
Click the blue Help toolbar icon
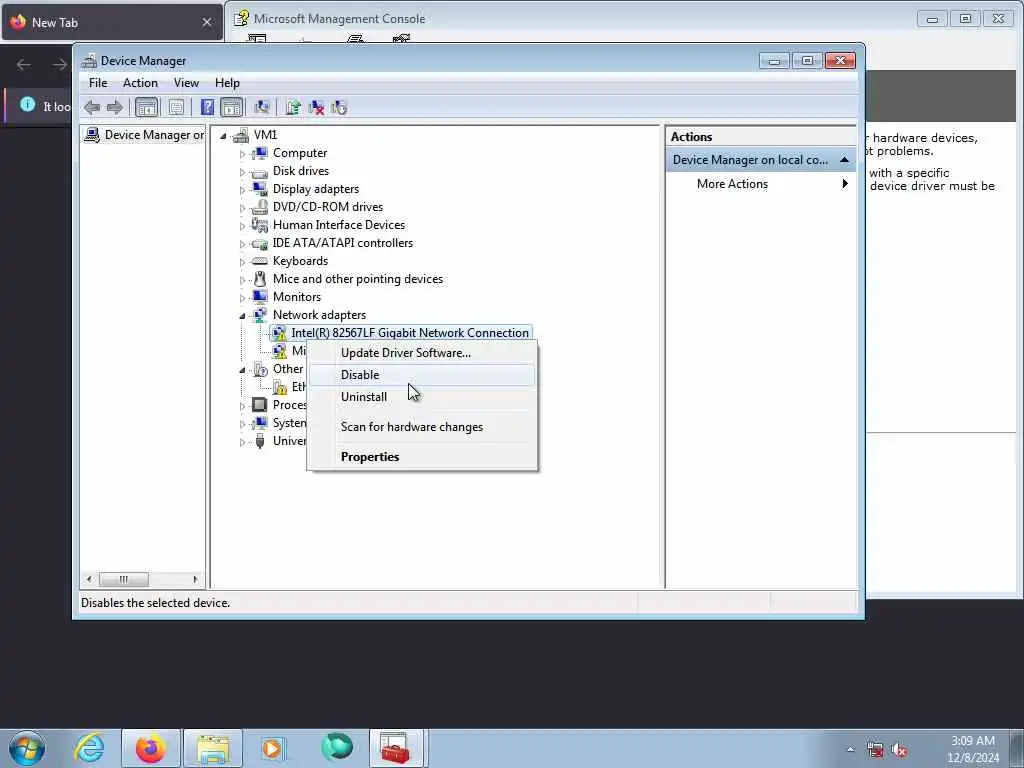(x=207, y=107)
